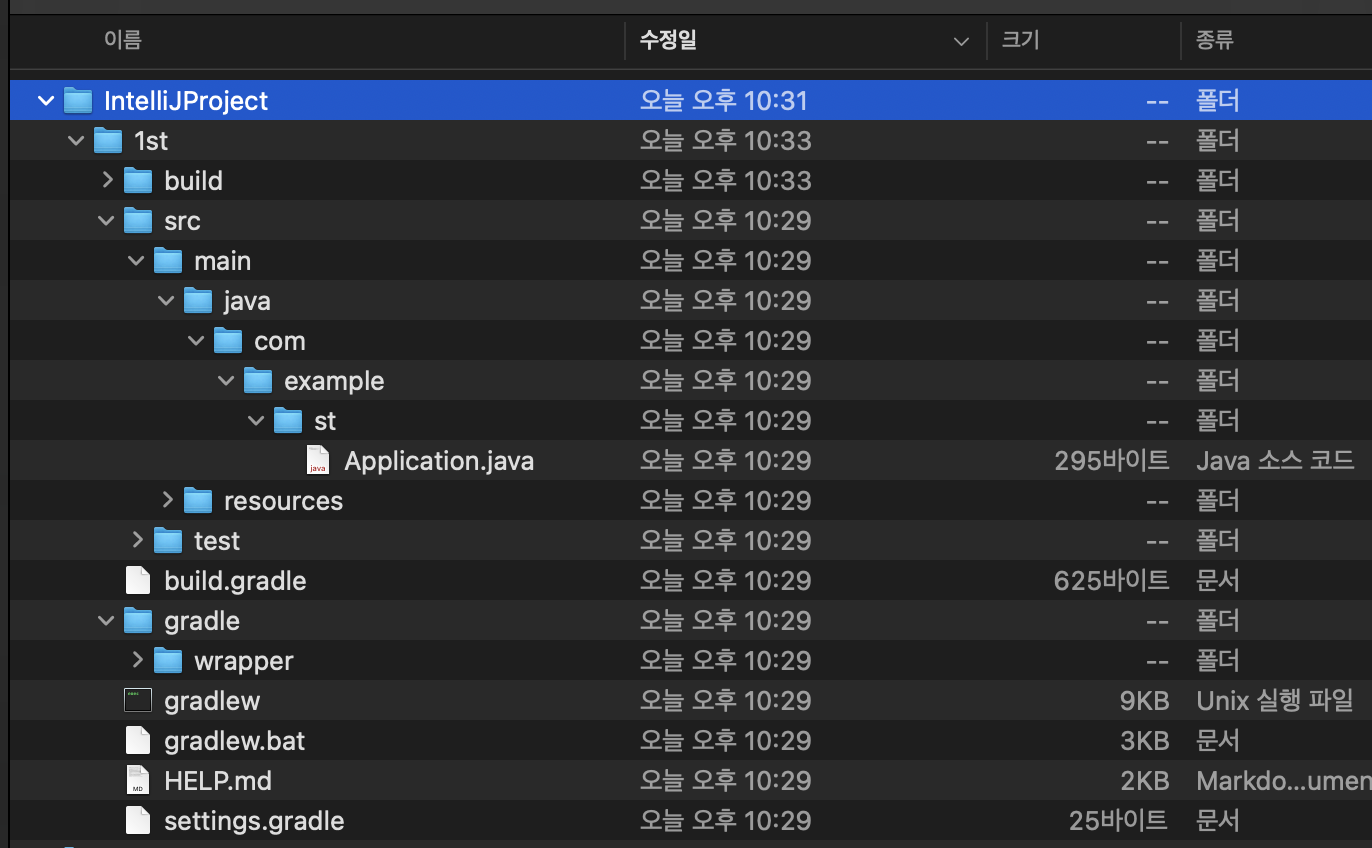Select the HELP.md file name
This screenshot has width=1372, height=848.
218,781
